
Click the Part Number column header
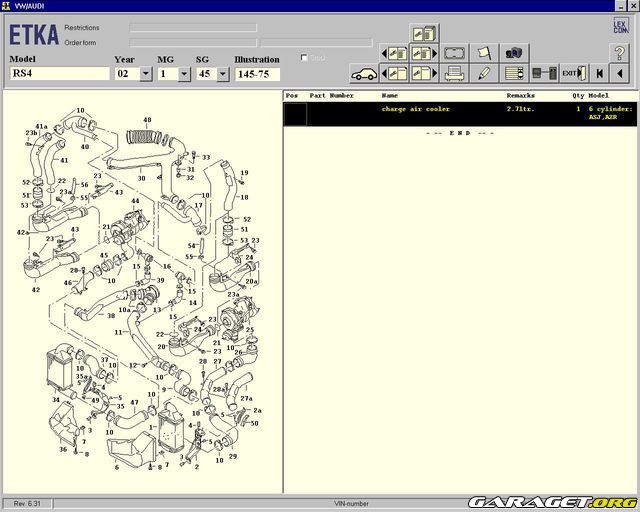[331, 96]
